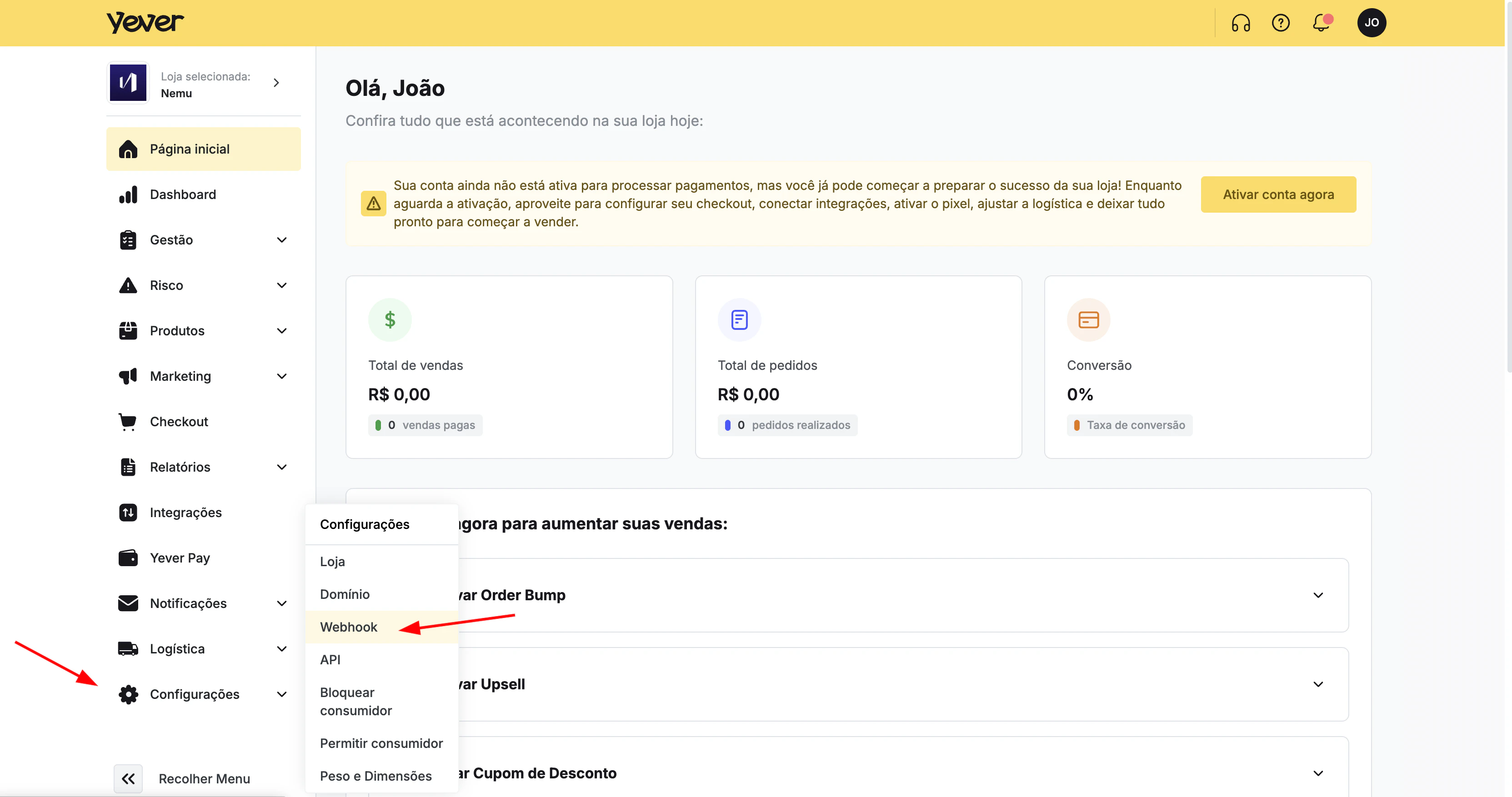
Task: Select API in Configurações menu
Action: 330,659
